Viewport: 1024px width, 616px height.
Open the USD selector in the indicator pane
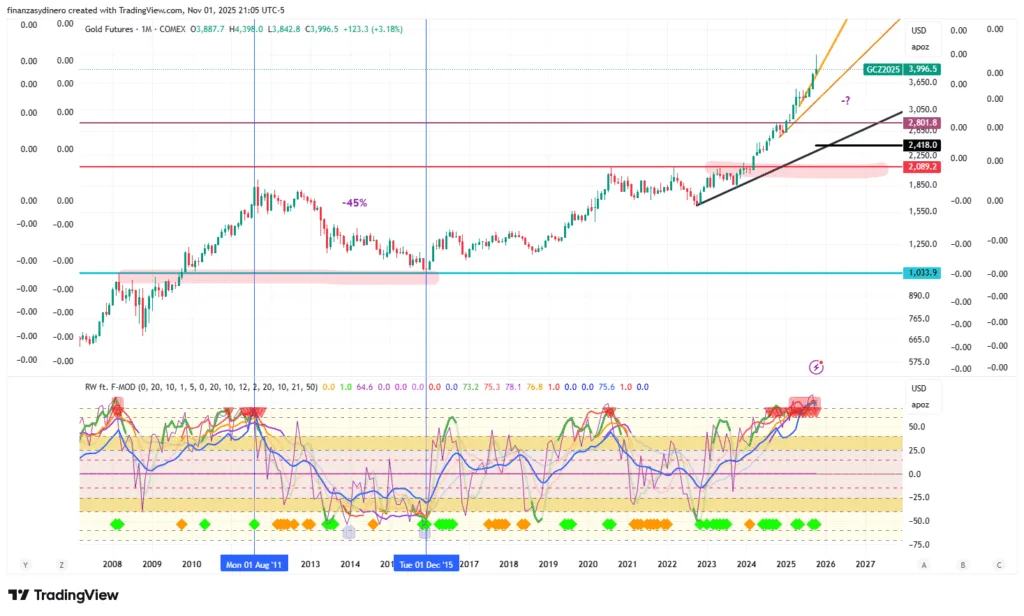point(920,388)
